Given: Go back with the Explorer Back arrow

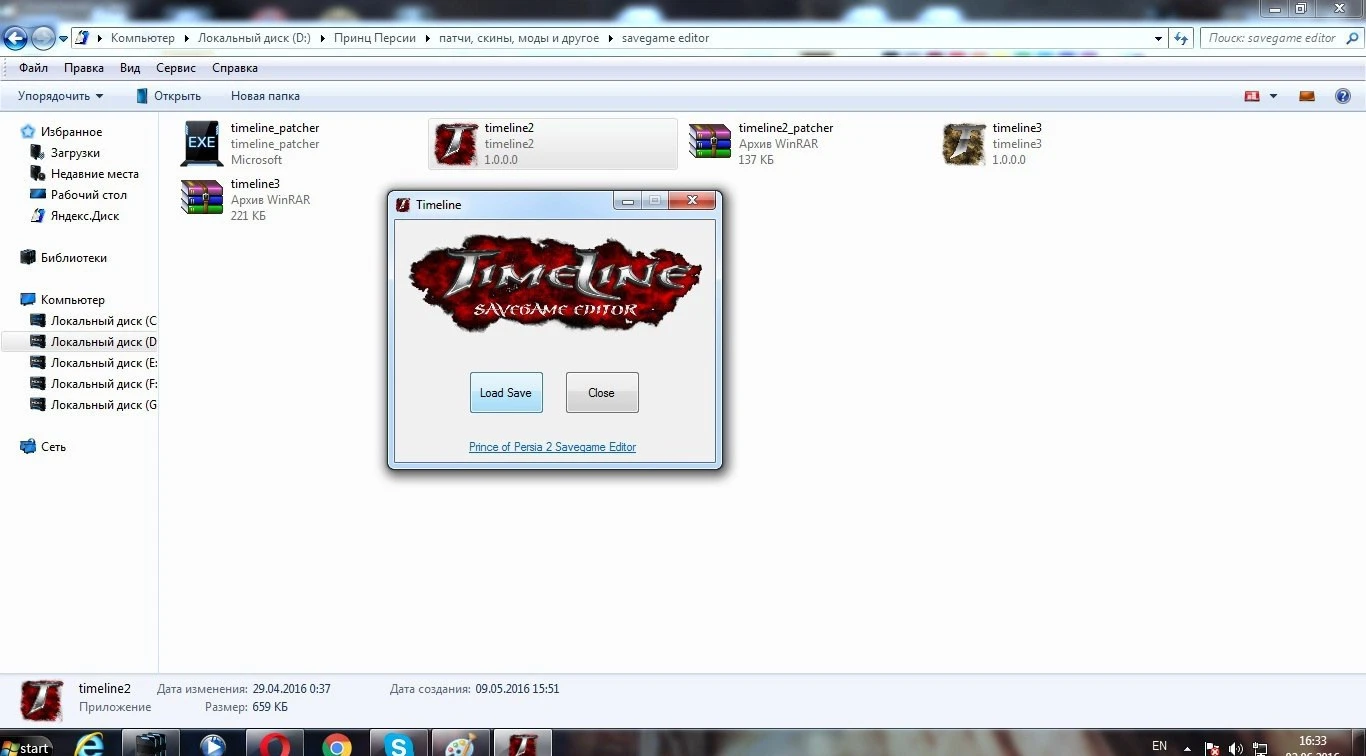Looking at the screenshot, I should point(15,38).
